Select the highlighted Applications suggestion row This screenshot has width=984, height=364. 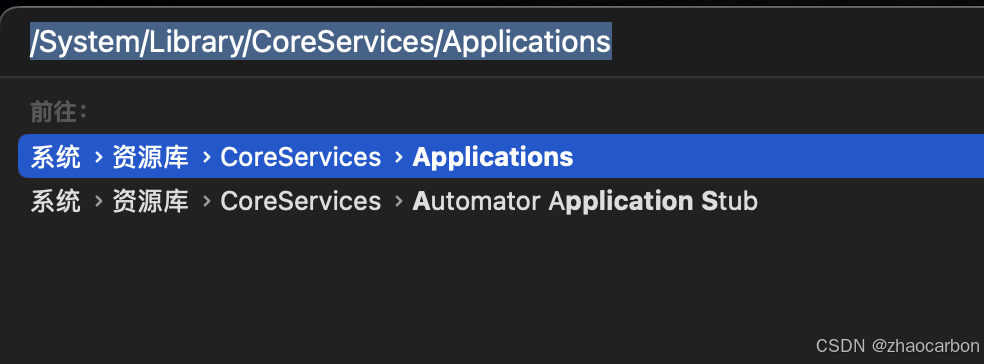(501, 156)
